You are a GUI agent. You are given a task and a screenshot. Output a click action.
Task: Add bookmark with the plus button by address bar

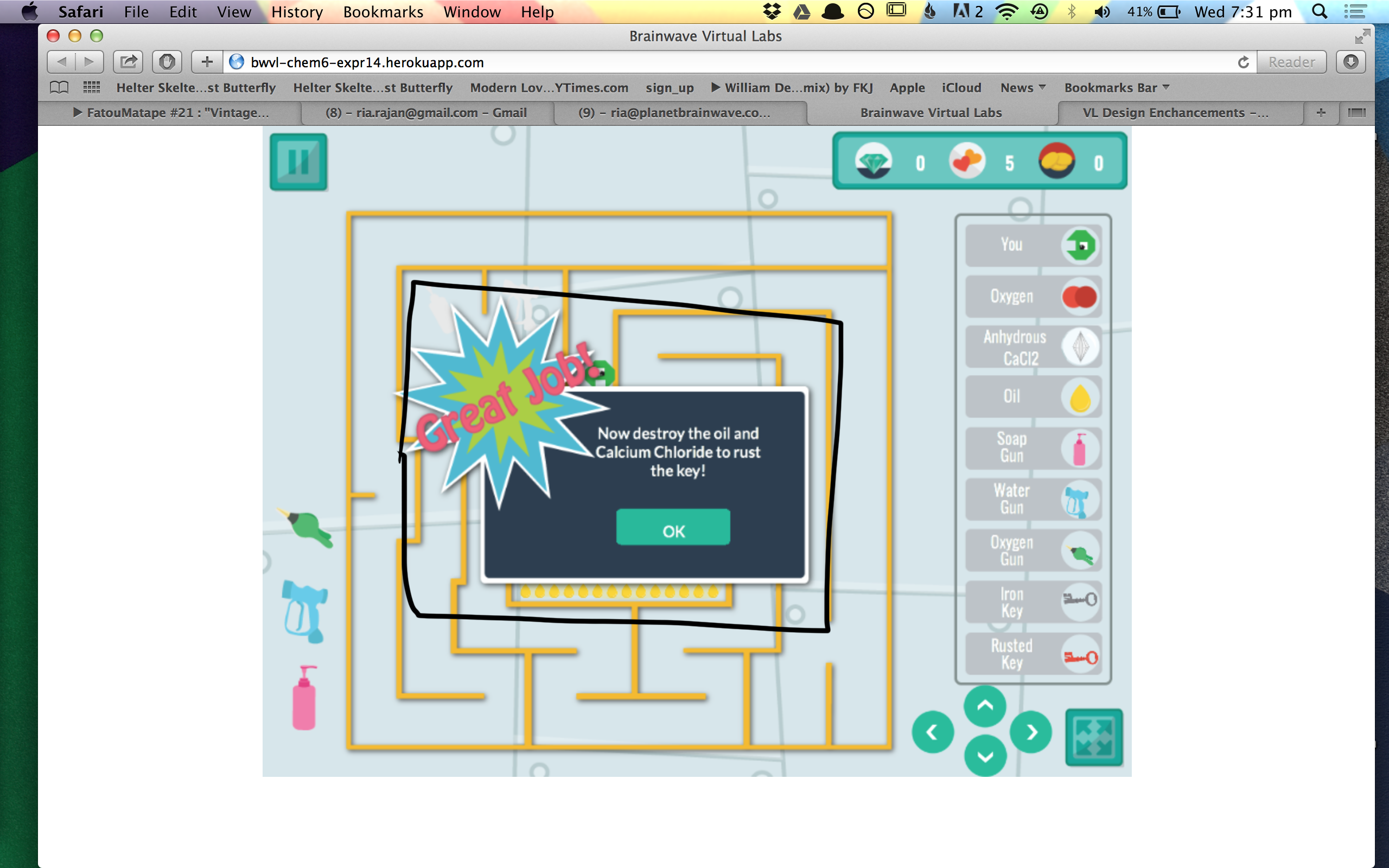[207, 62]
